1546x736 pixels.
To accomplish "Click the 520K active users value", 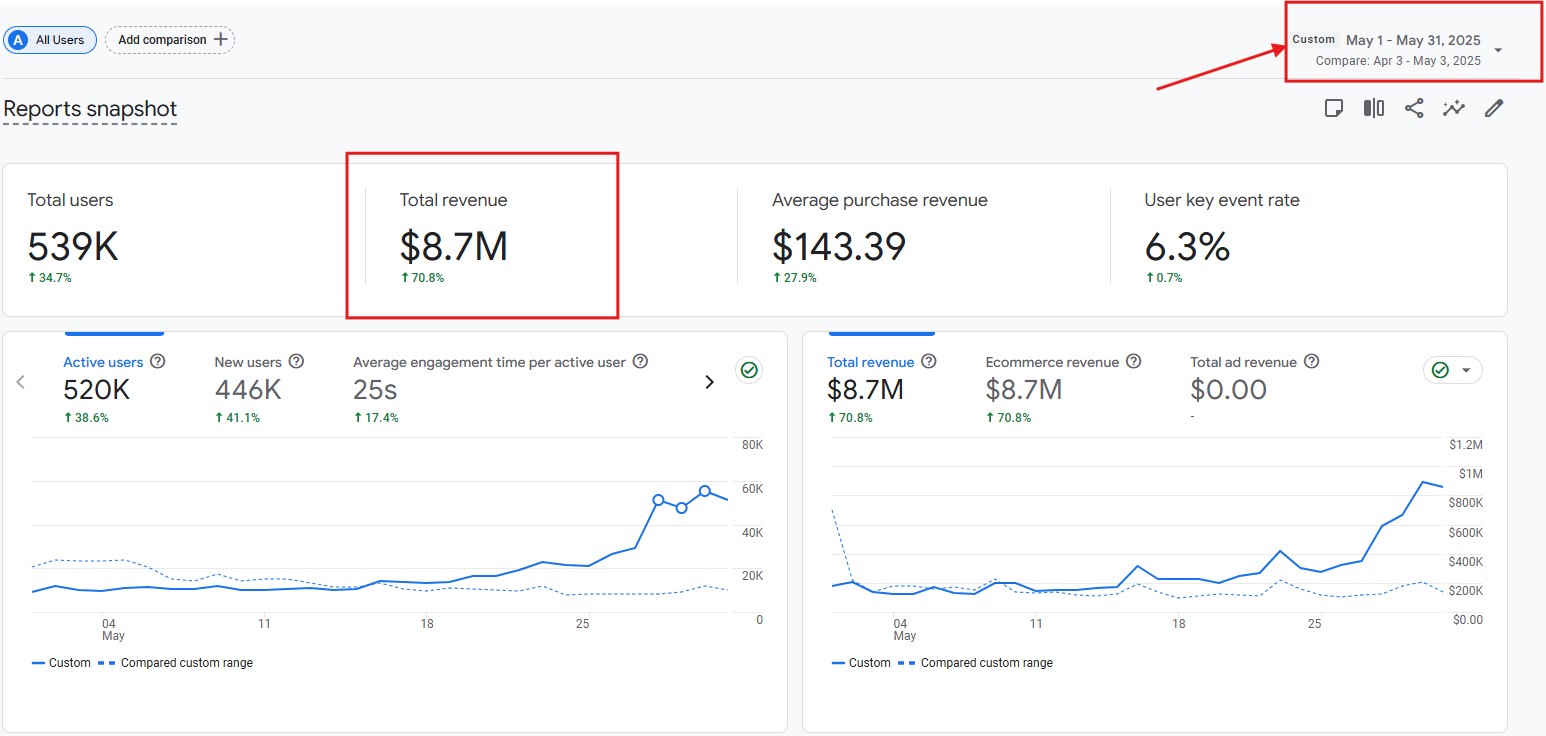I will pyautogui.click(x=97, y=390).
